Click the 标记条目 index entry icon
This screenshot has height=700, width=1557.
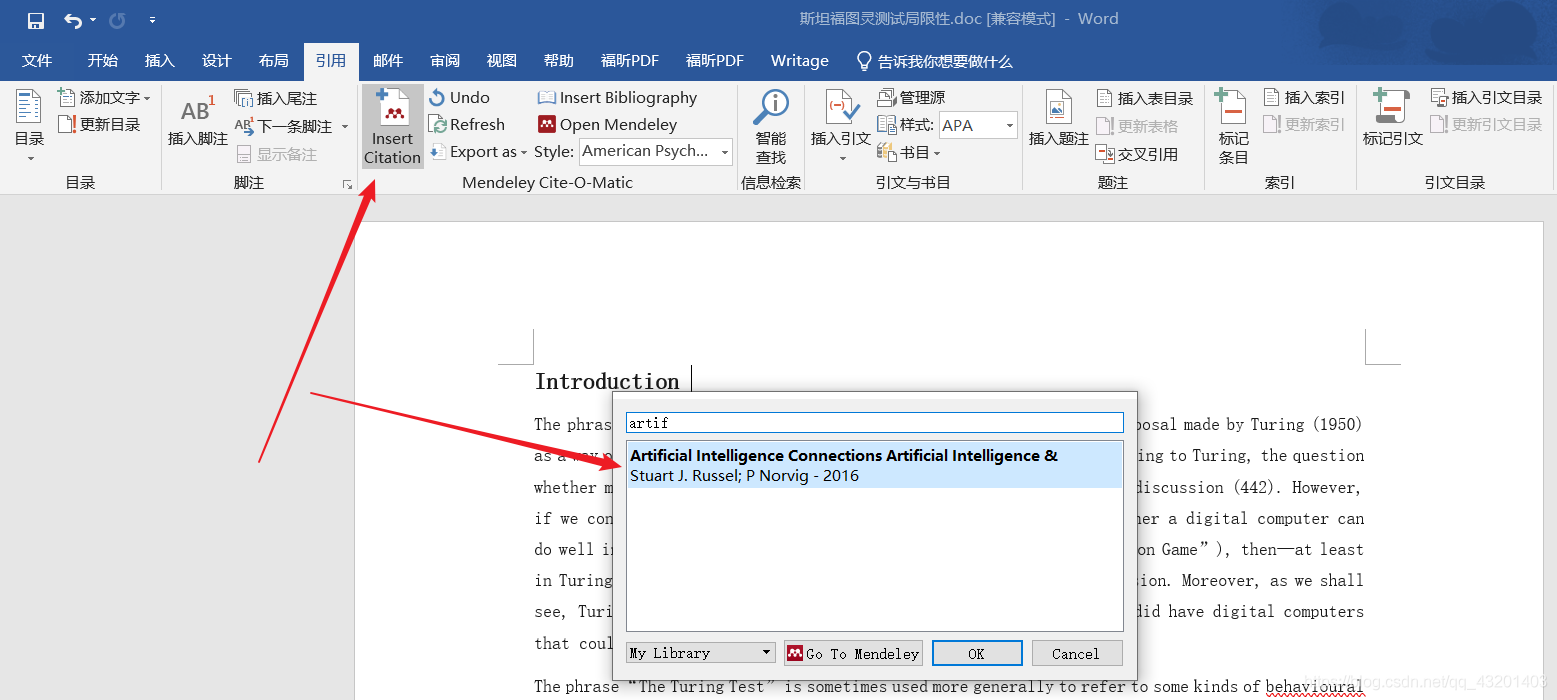click(1233, 127)
